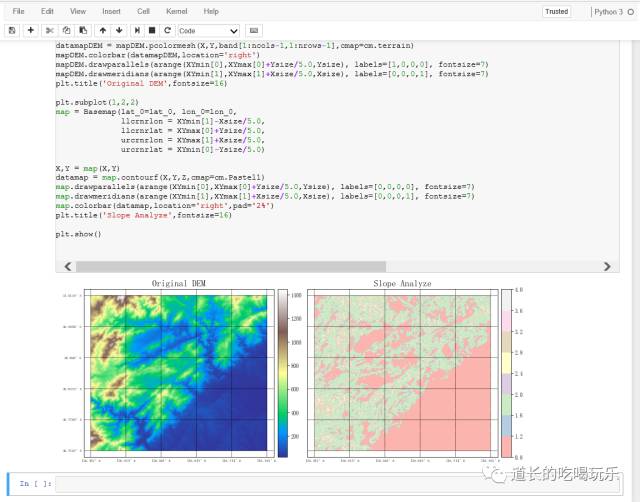Run cell and skip to next icon
640x502 pixels.
point(137,31)
